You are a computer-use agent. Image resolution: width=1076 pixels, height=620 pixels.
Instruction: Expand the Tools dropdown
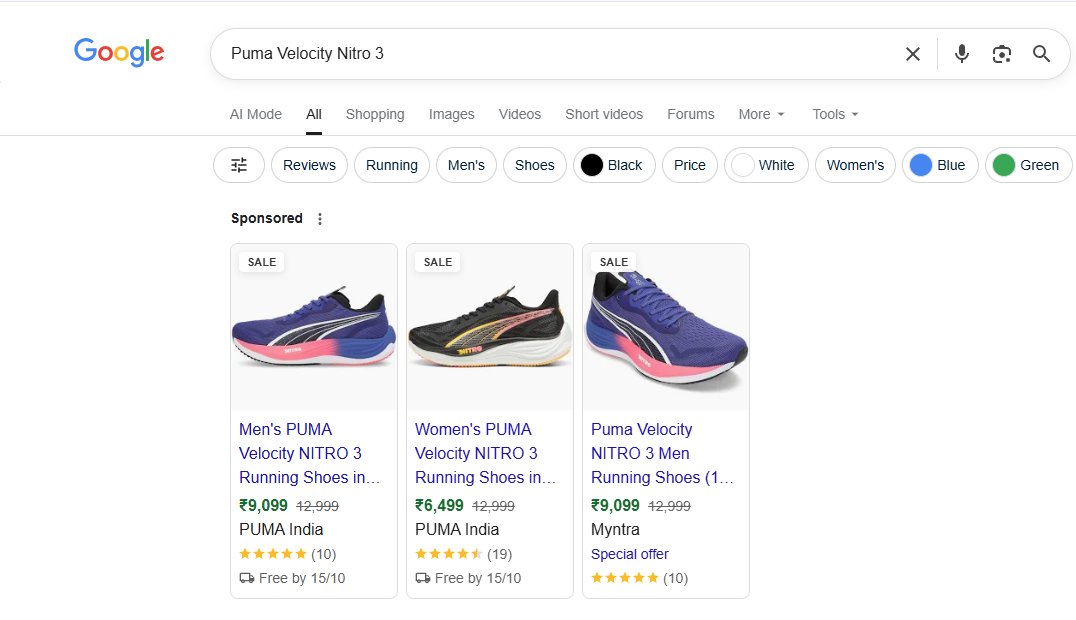click(x=835, y=114)
